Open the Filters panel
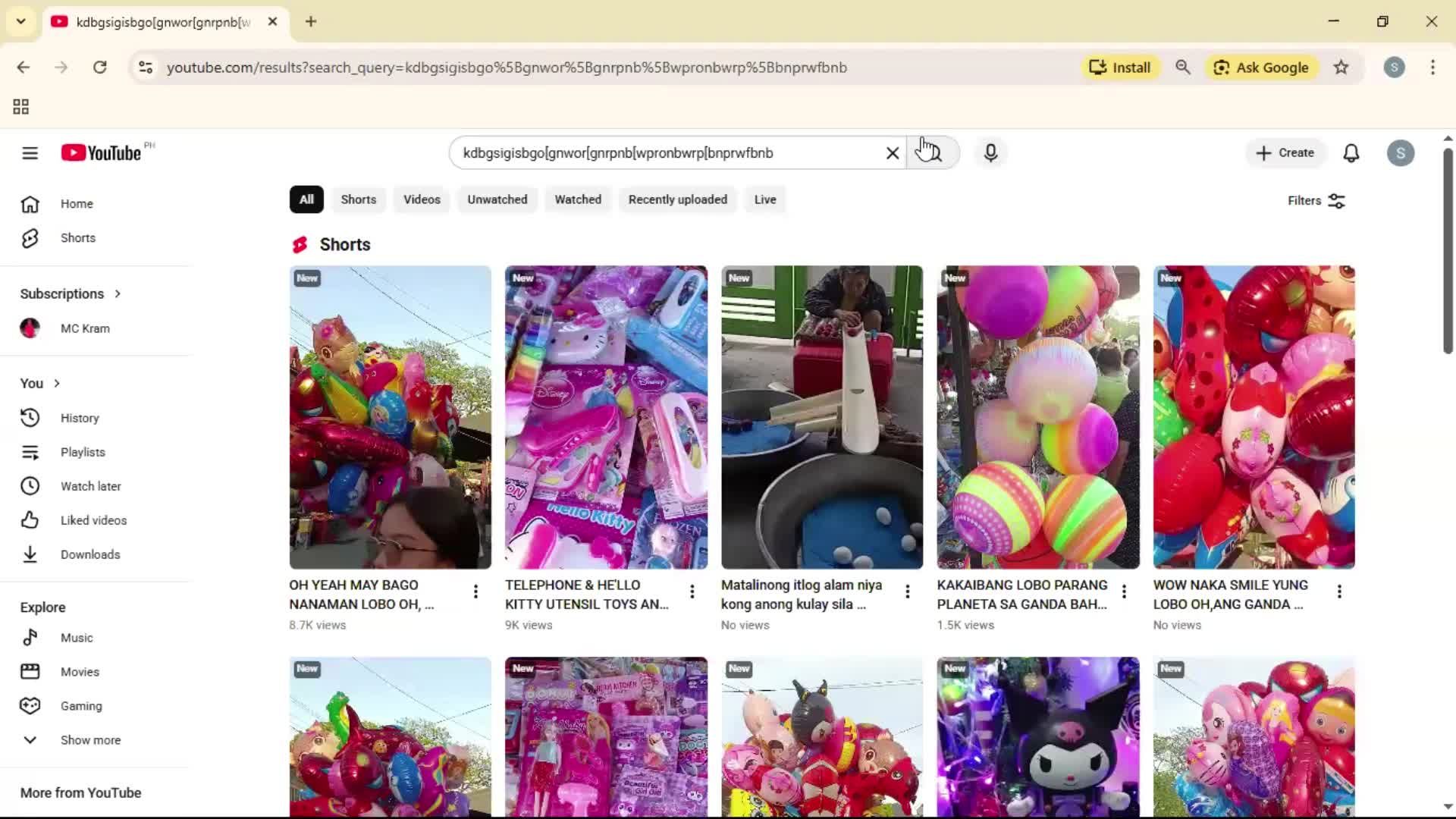This screenshot has height=819, width=1456. click(x=1316, y=200)
